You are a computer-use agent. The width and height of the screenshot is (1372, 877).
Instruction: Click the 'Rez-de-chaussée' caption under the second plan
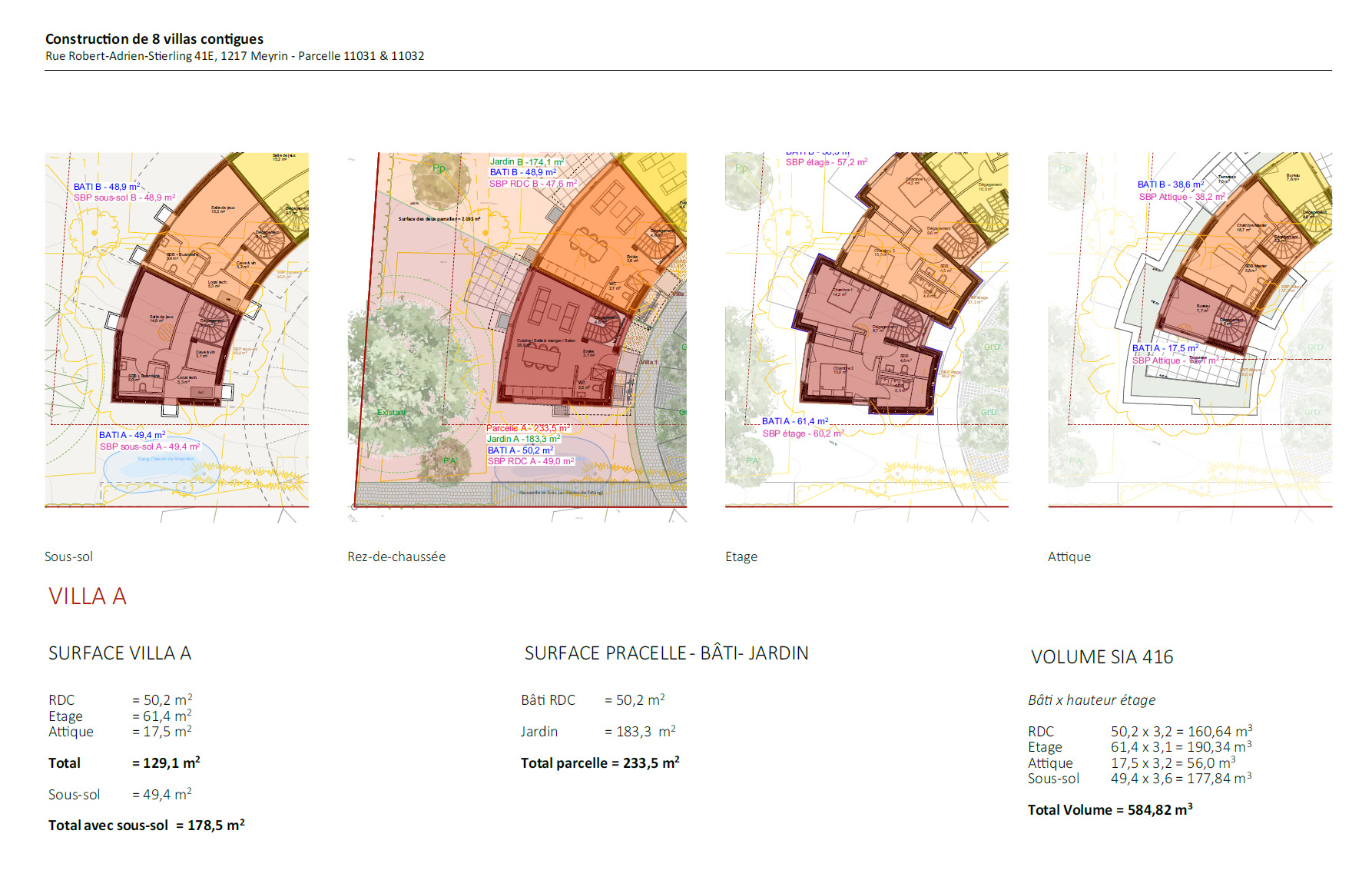(x=396, y=556)
